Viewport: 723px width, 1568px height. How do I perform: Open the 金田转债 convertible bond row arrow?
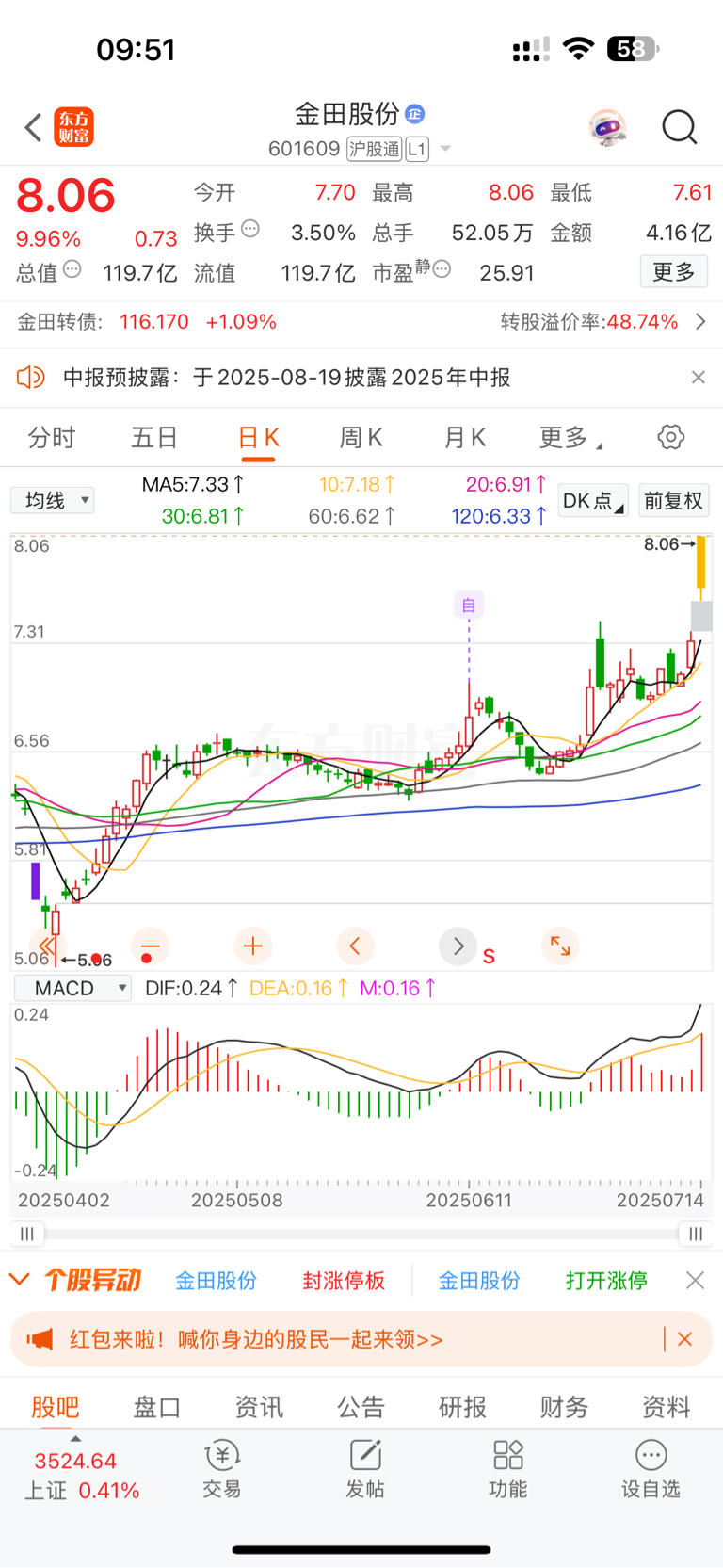(x=700, y=322)
